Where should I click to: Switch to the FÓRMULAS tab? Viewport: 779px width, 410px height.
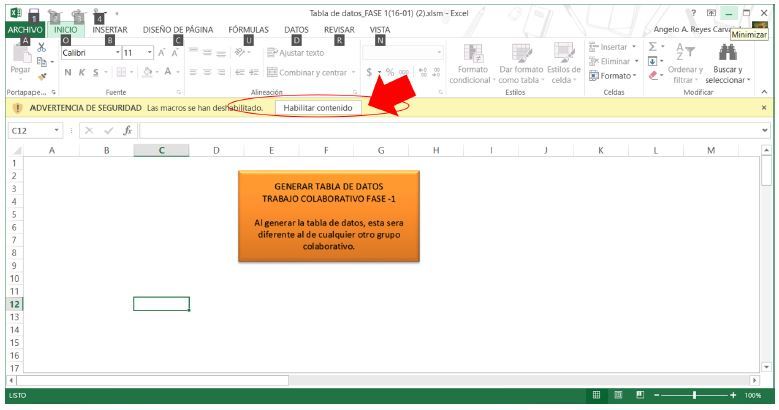(248, 30)
